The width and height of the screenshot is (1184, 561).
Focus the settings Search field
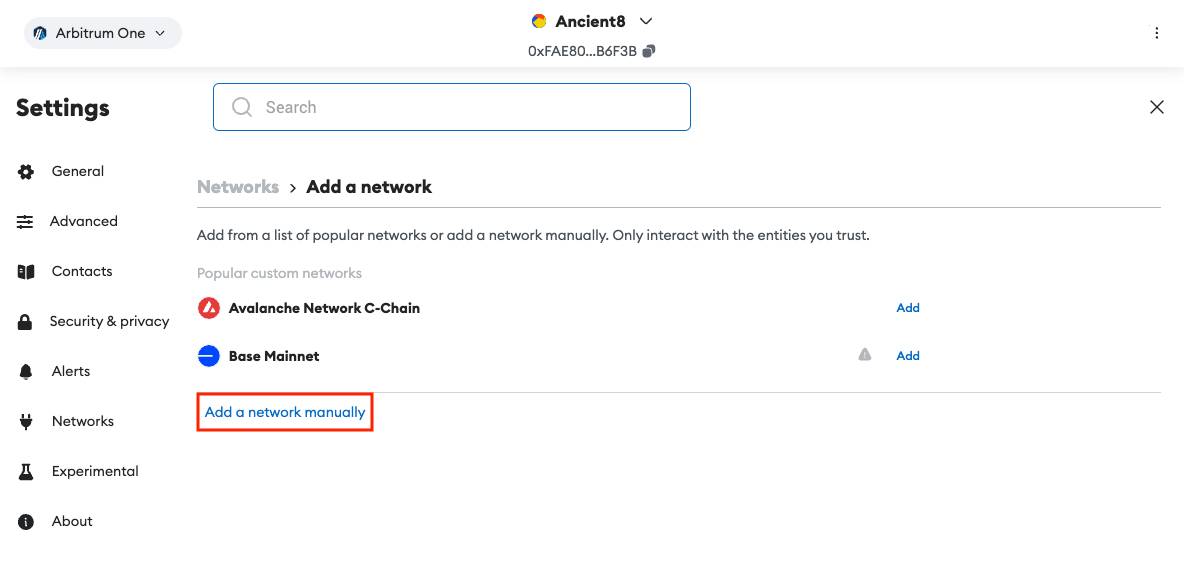pos(452,107)
